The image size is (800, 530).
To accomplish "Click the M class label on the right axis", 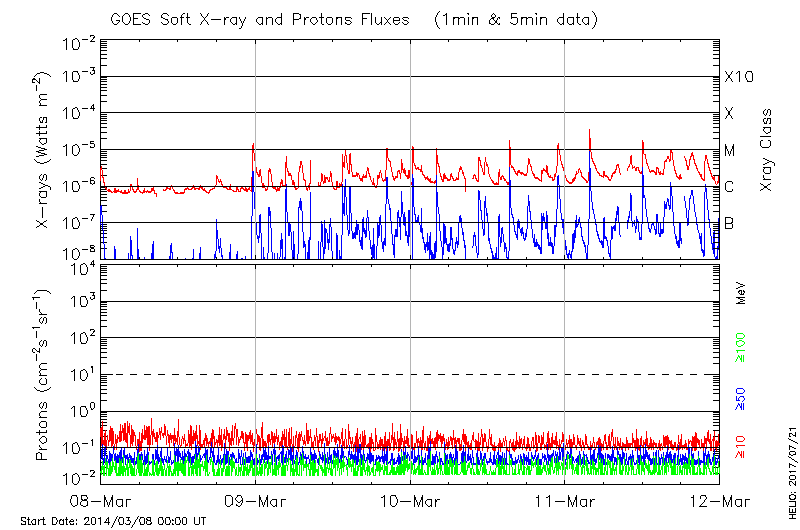I will [730, 151].
